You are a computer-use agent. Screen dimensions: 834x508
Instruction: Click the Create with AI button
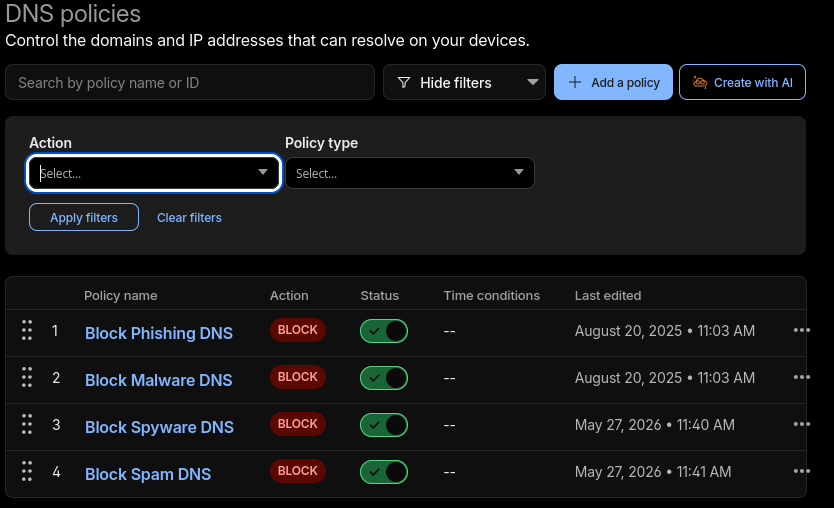743,82
